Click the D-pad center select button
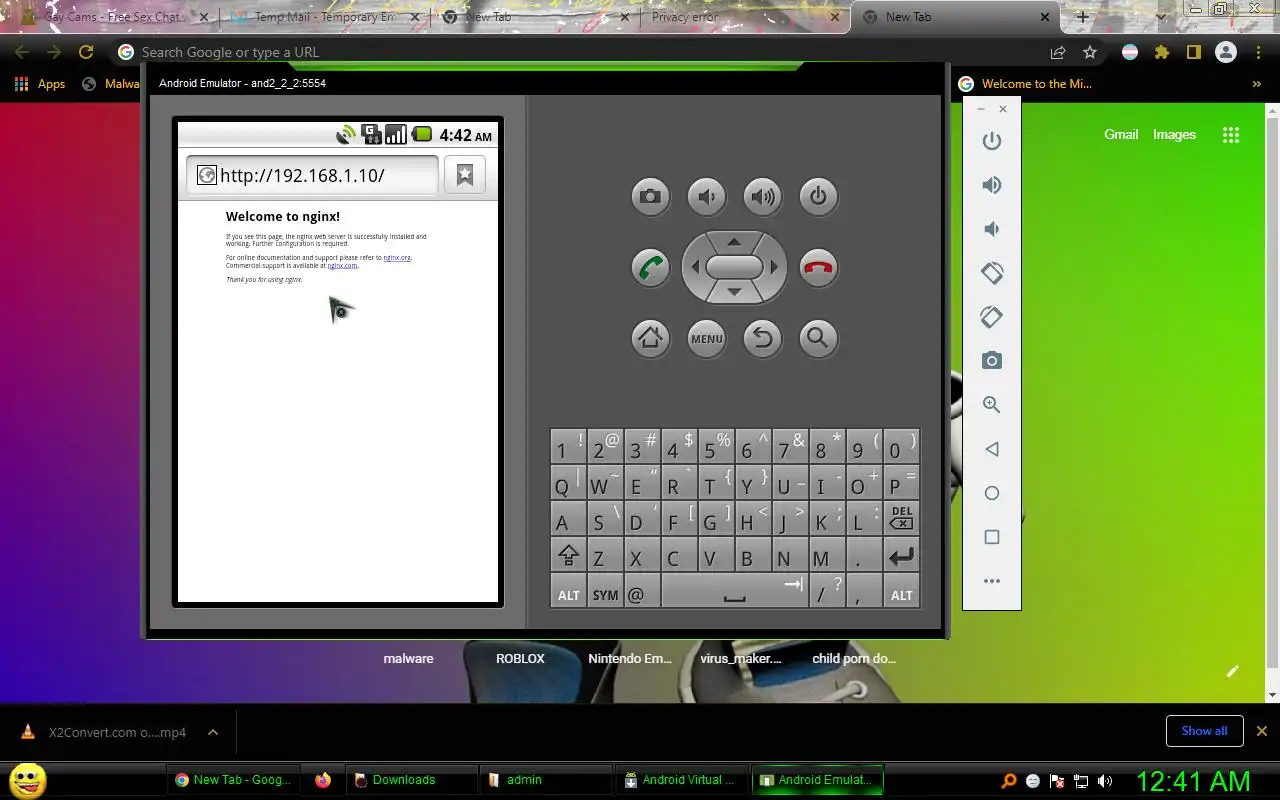The image size is (1280, 800). click(734, 267)
